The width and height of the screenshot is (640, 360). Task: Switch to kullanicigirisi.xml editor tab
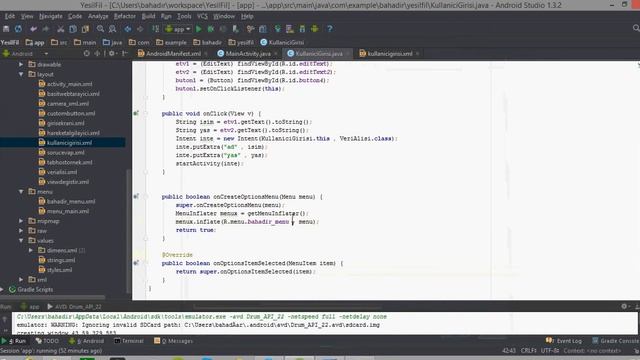389,53
